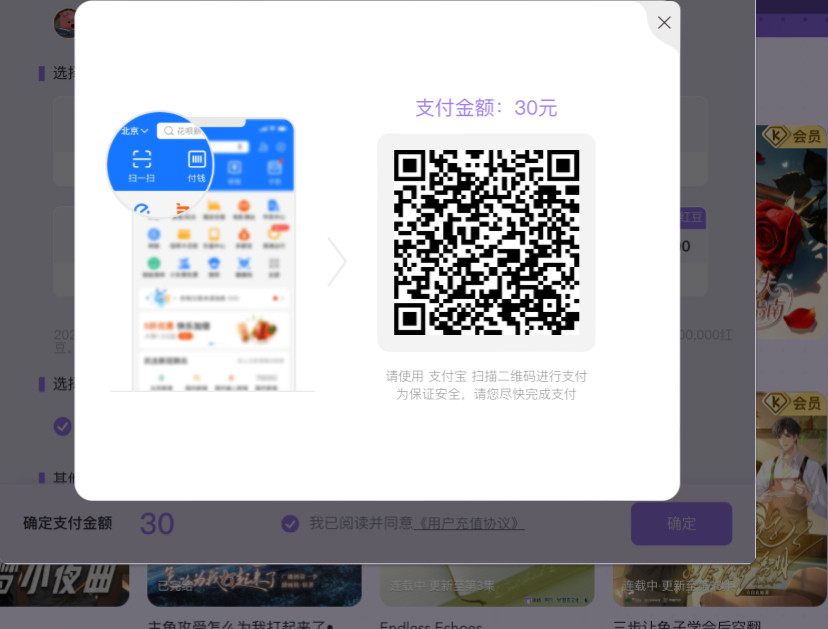Open the Endless Echoes title
This screenshot has width=828, height=629.
431,625
